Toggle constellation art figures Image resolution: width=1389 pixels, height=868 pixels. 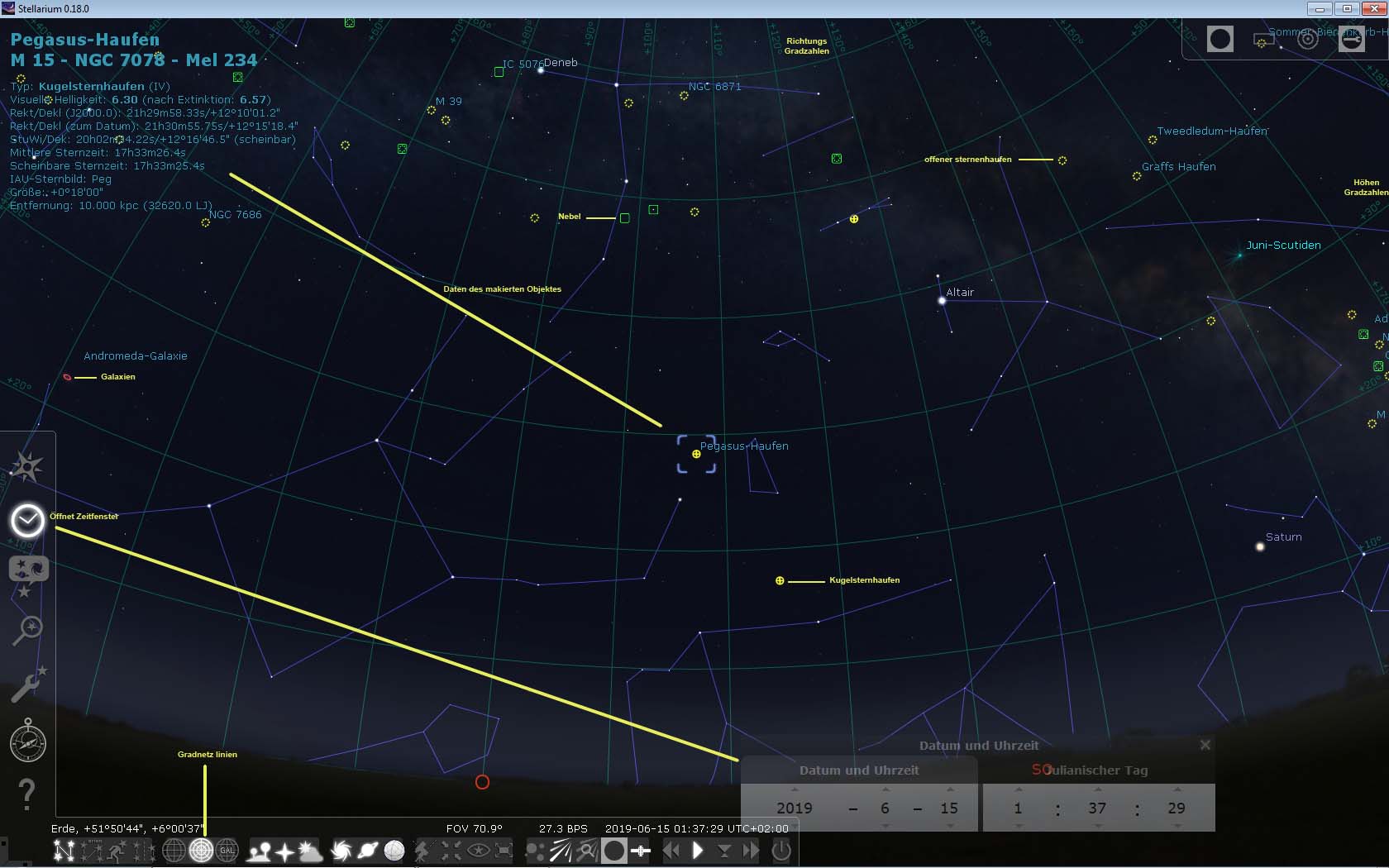pos(117,850)
